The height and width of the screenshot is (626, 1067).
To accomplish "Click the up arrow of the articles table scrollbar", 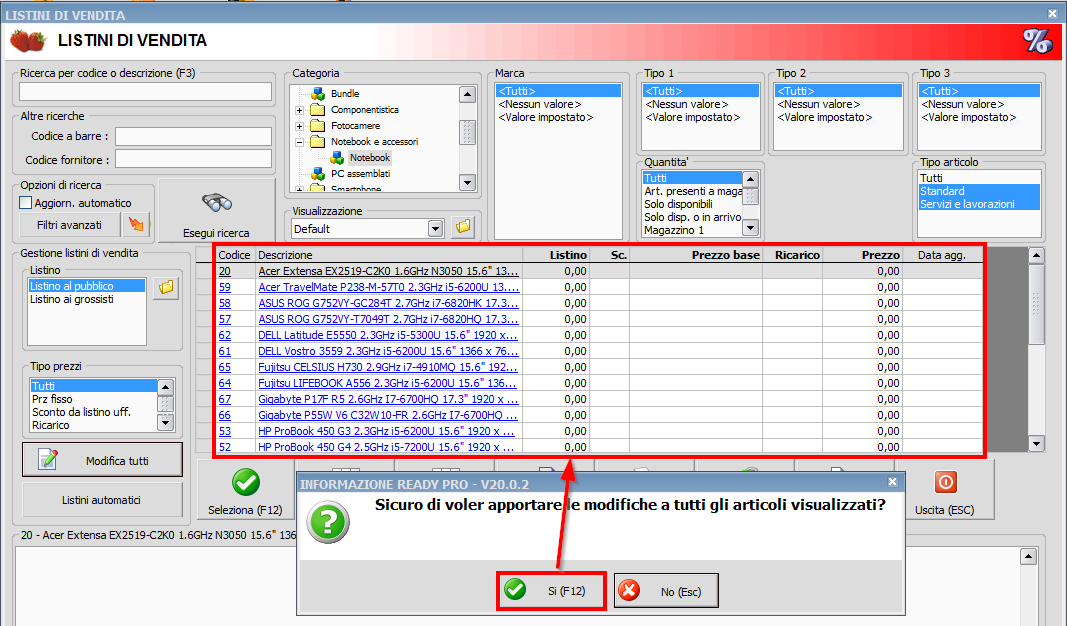I will (x=1036, y=256).
